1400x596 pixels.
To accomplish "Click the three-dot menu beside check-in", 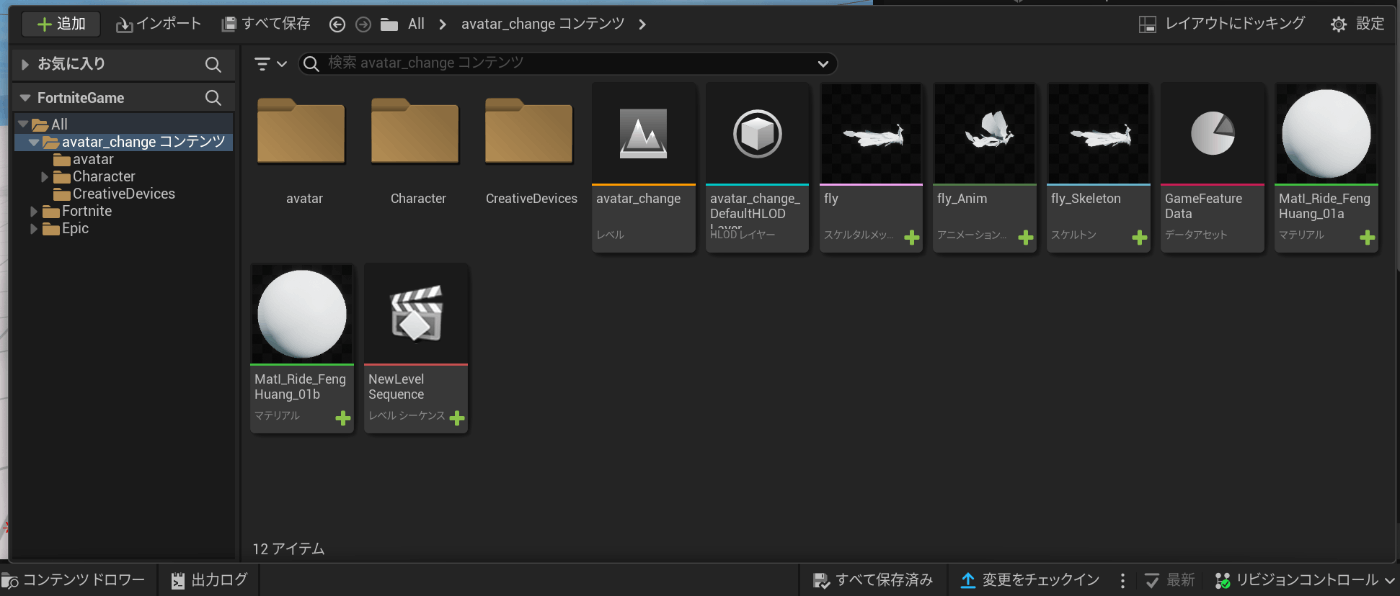I will click(1123, 580).
